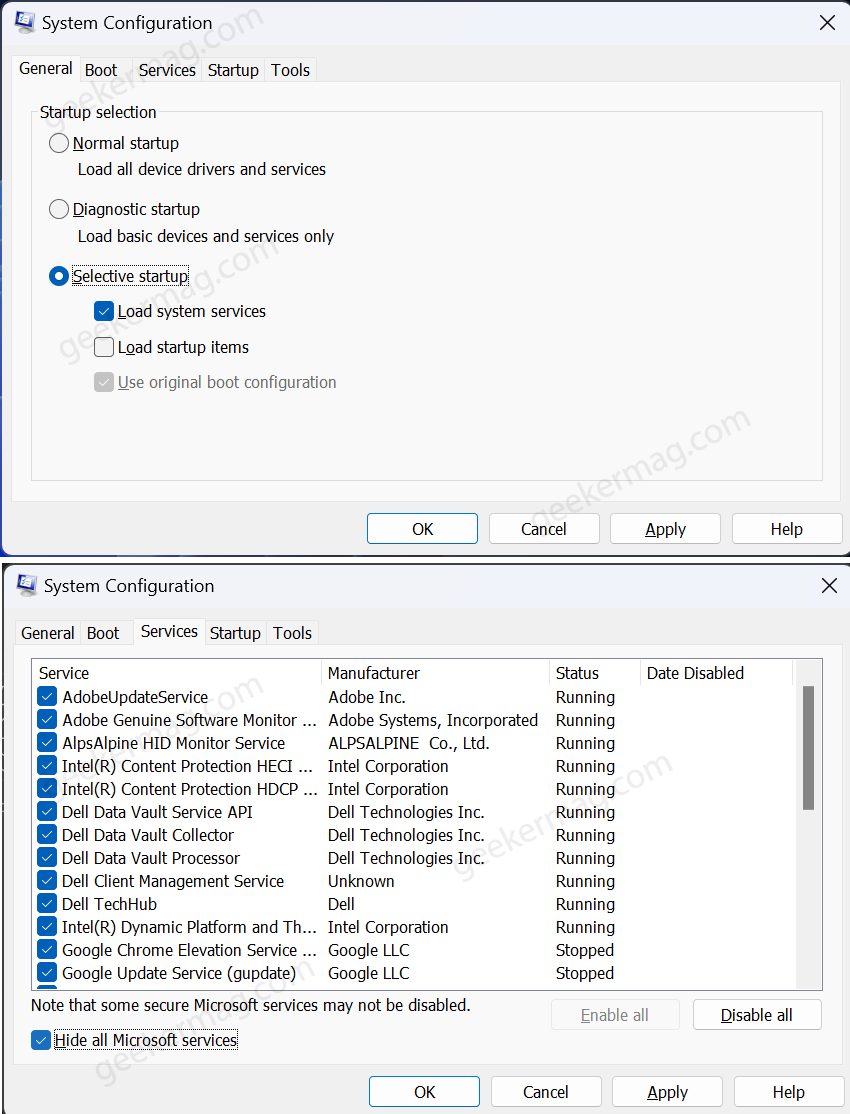This screenshot has height=1114, width=850.
Task: Disable Adobe Genuine Software Monitor service
Action: pos(46,720)
